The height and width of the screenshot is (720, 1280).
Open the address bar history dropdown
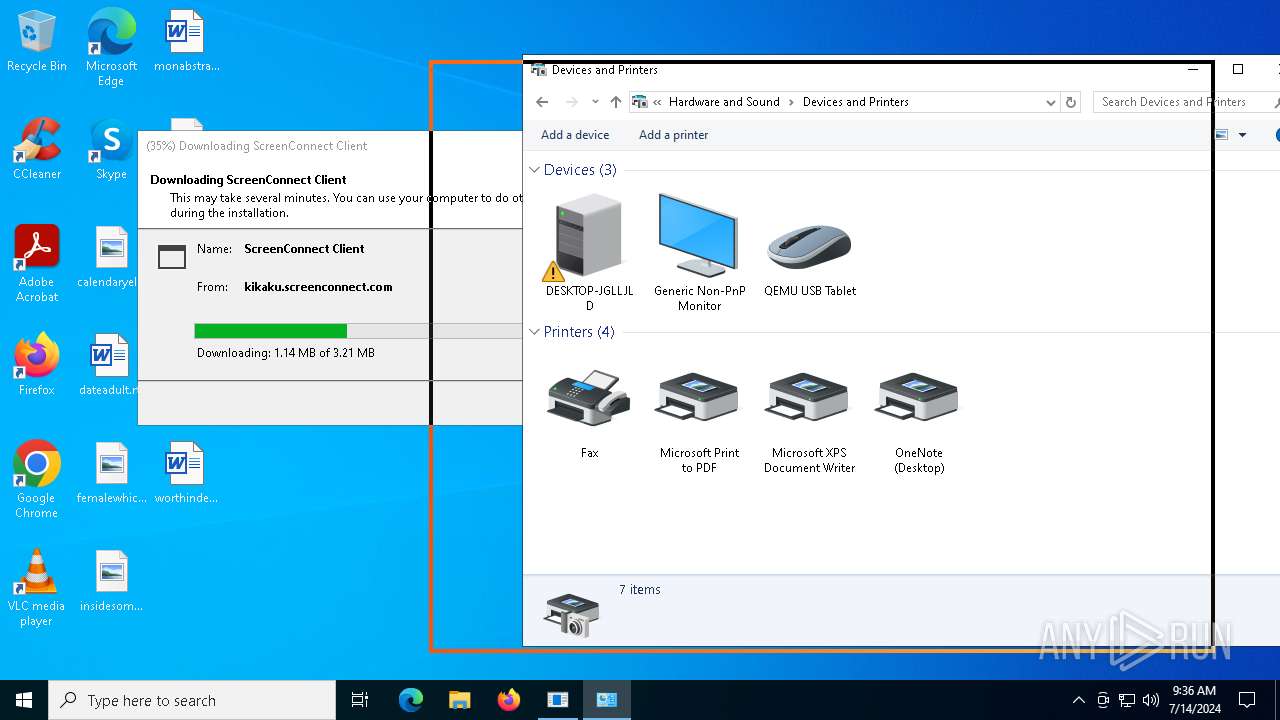tap(1050, 102)
